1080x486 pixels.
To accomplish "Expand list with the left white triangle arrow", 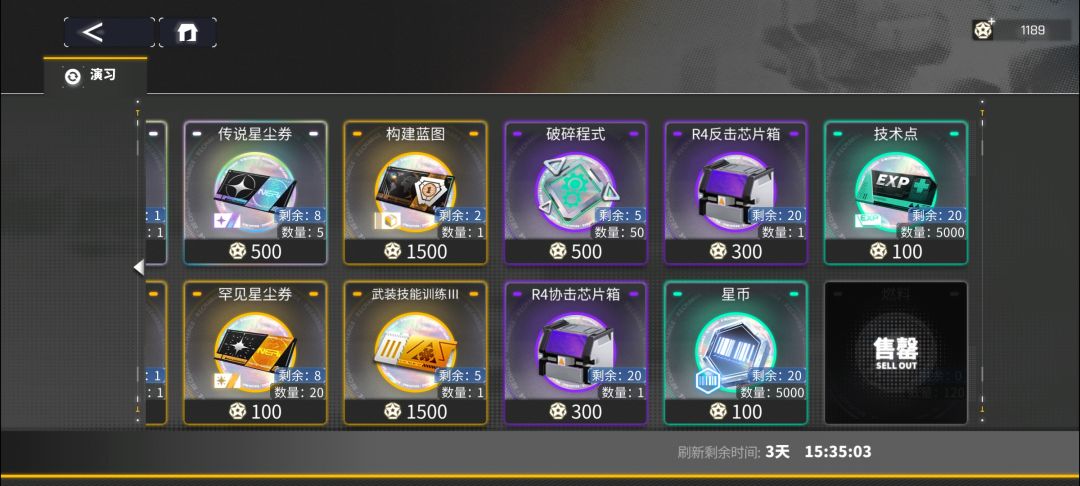I will (x=138, y=267).
